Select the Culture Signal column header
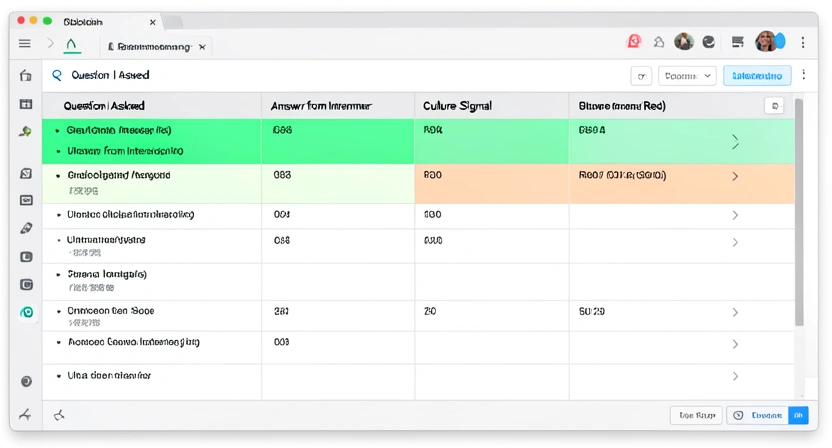The width and height of the screenshot is (832, 448). 457,106
